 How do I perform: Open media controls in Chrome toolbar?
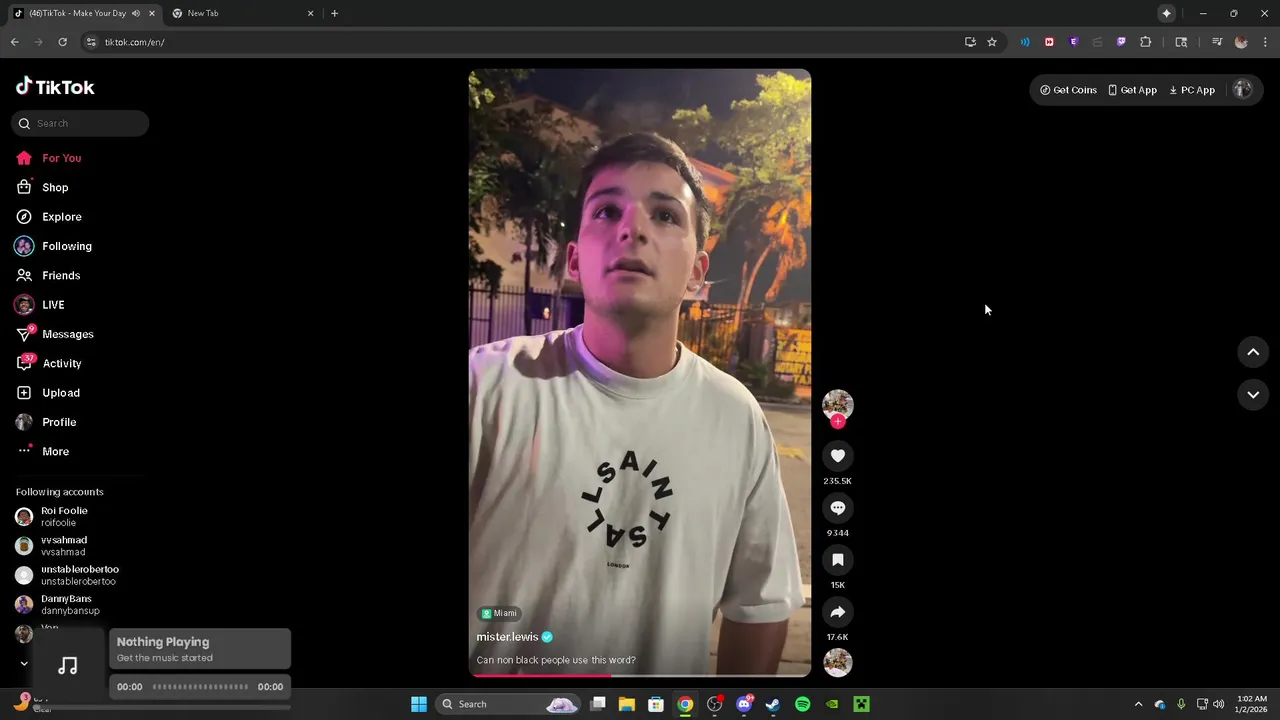coord(1217,42)
